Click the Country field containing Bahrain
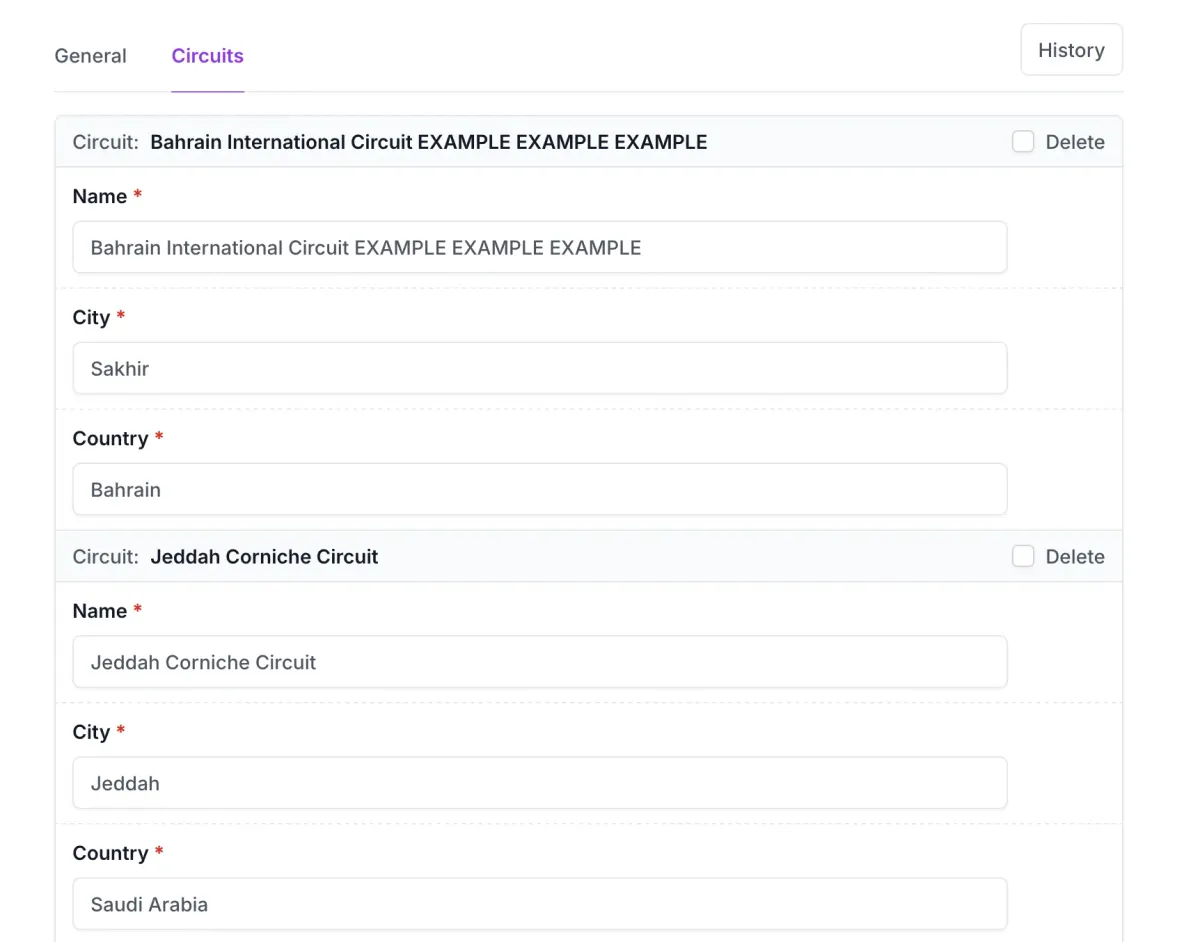 [540, 489]
